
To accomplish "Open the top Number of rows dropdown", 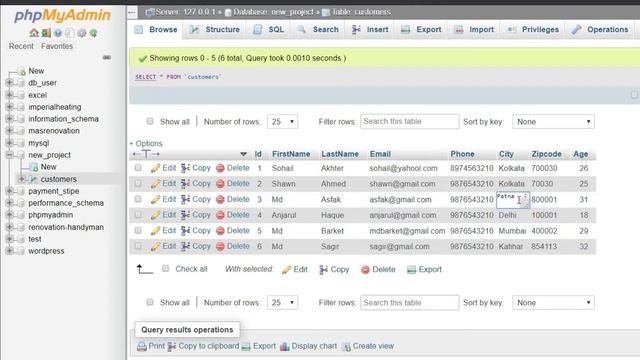I will 282,122.
